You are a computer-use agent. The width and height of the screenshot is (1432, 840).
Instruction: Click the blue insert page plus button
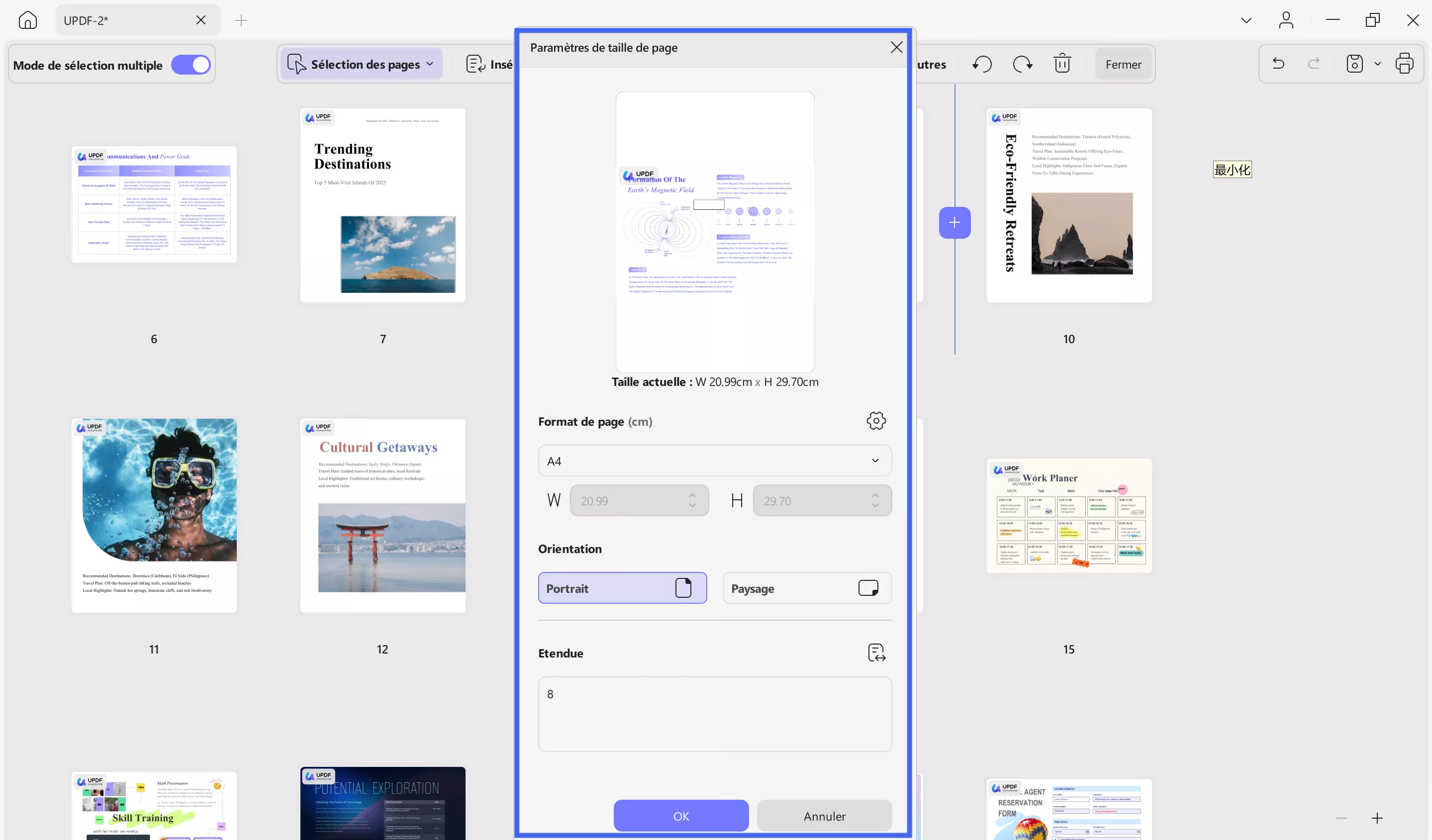(x=955, y=223)
